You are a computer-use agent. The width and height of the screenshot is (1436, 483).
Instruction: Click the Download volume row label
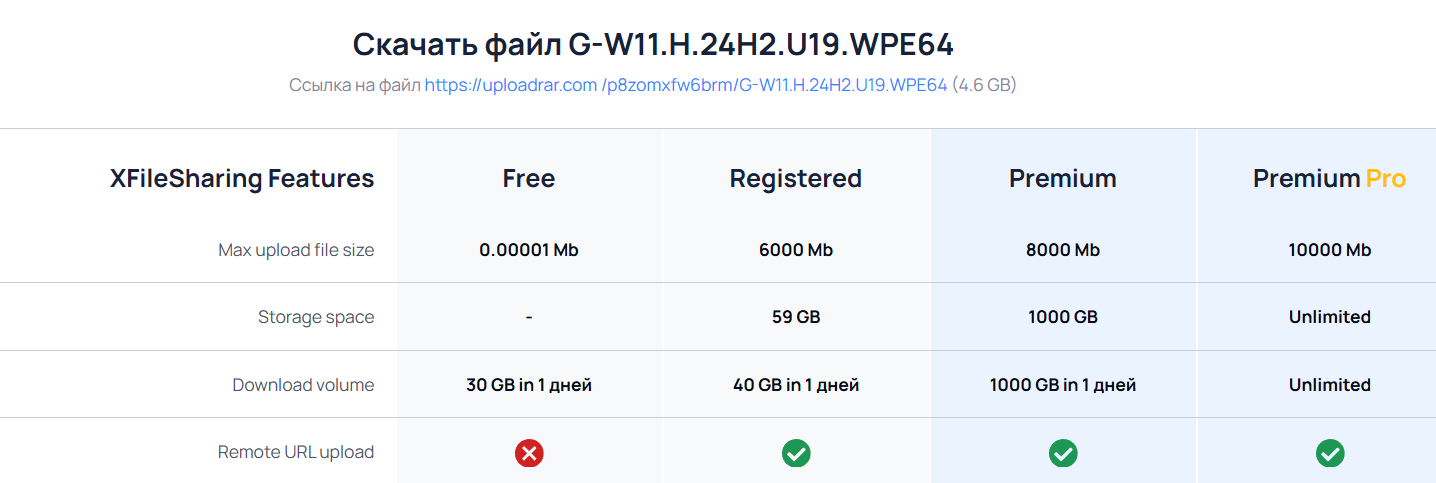tap(304, 385)
